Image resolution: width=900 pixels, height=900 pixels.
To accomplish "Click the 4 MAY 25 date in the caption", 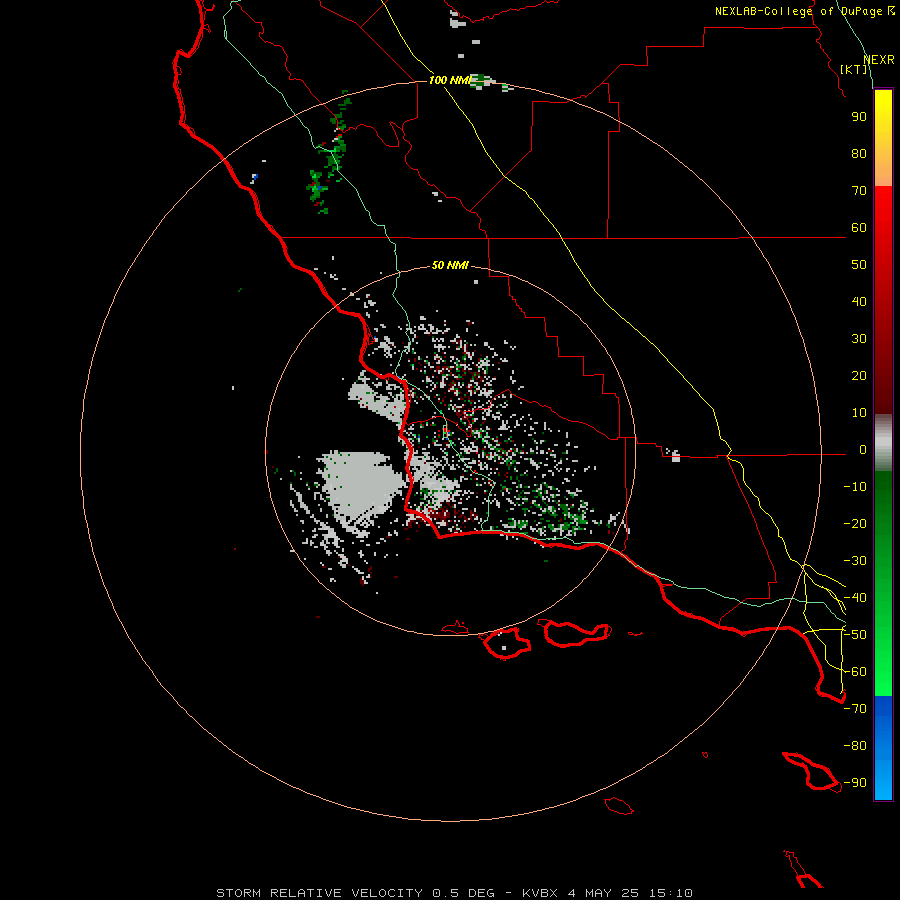I will (x=604, y=893).
